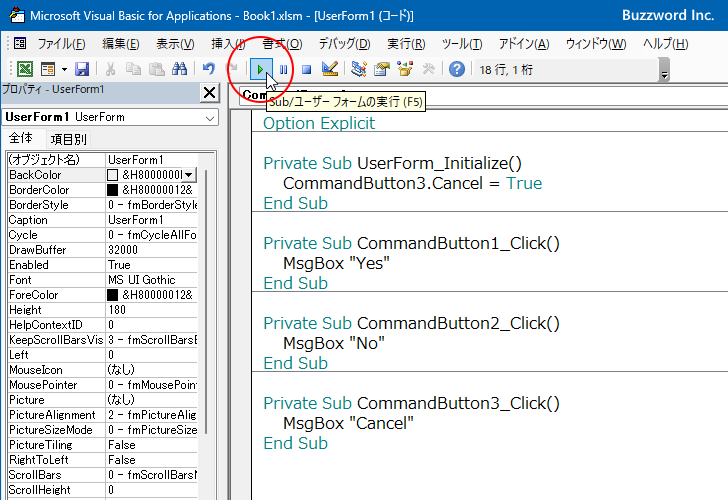Open the code window object combo box
This screenshot has height=500, width=728.
tap(483, 95)
